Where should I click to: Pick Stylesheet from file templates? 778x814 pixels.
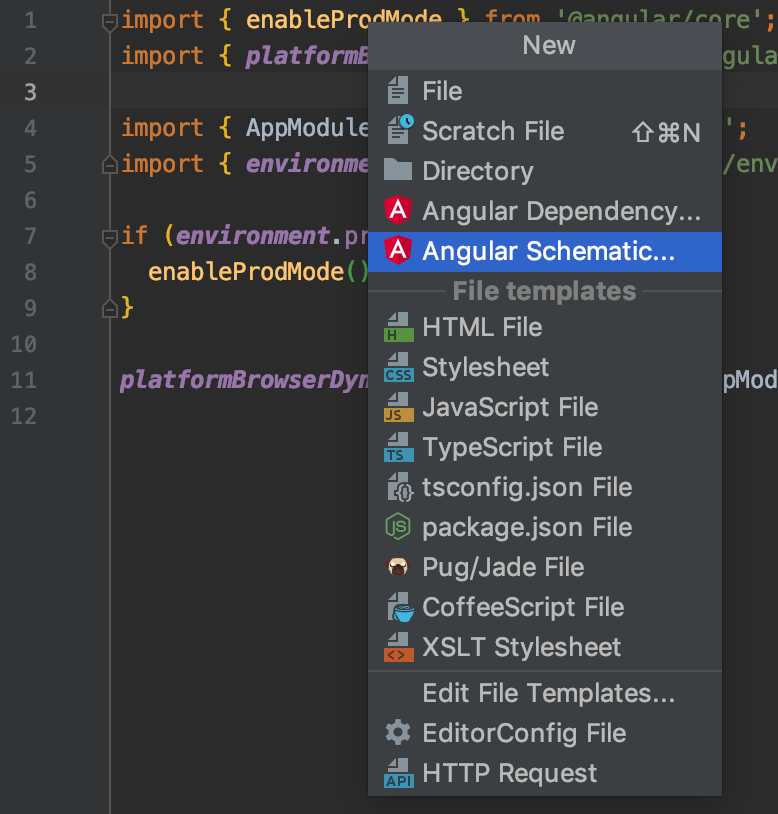click(544, 367)
